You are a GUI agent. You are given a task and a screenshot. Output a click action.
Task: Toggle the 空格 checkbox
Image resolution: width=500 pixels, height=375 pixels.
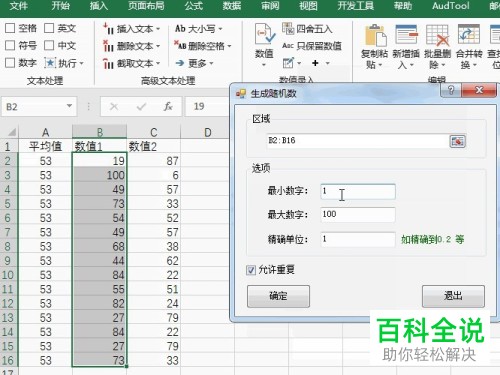[x=10, y=28]
